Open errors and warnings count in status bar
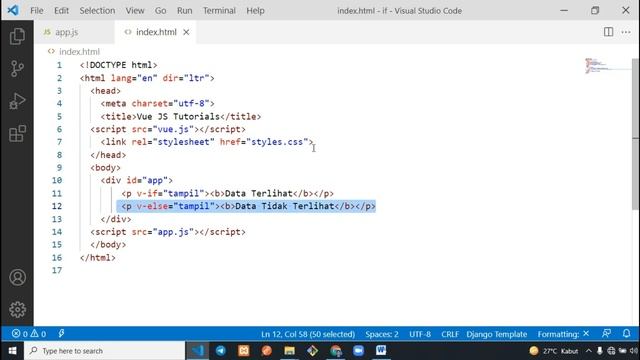640x360 pixels. coord(29,334)
